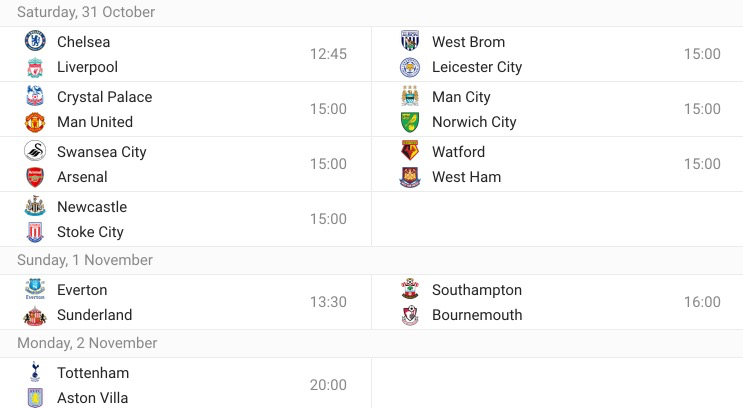This screenshot has width=743, height=408.
Task: Click the Chelsea club crest
Action: pyautogui.click(x=35, y=41)
